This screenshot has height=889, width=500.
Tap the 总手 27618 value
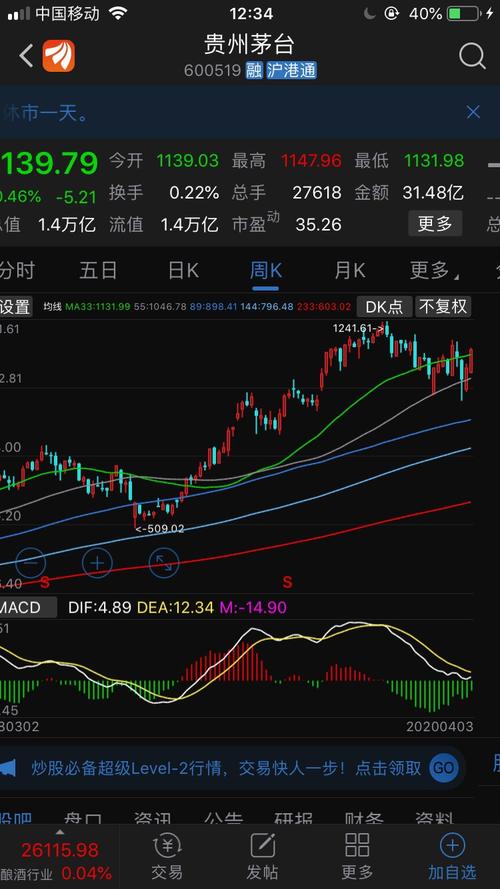tap(317, 193)
